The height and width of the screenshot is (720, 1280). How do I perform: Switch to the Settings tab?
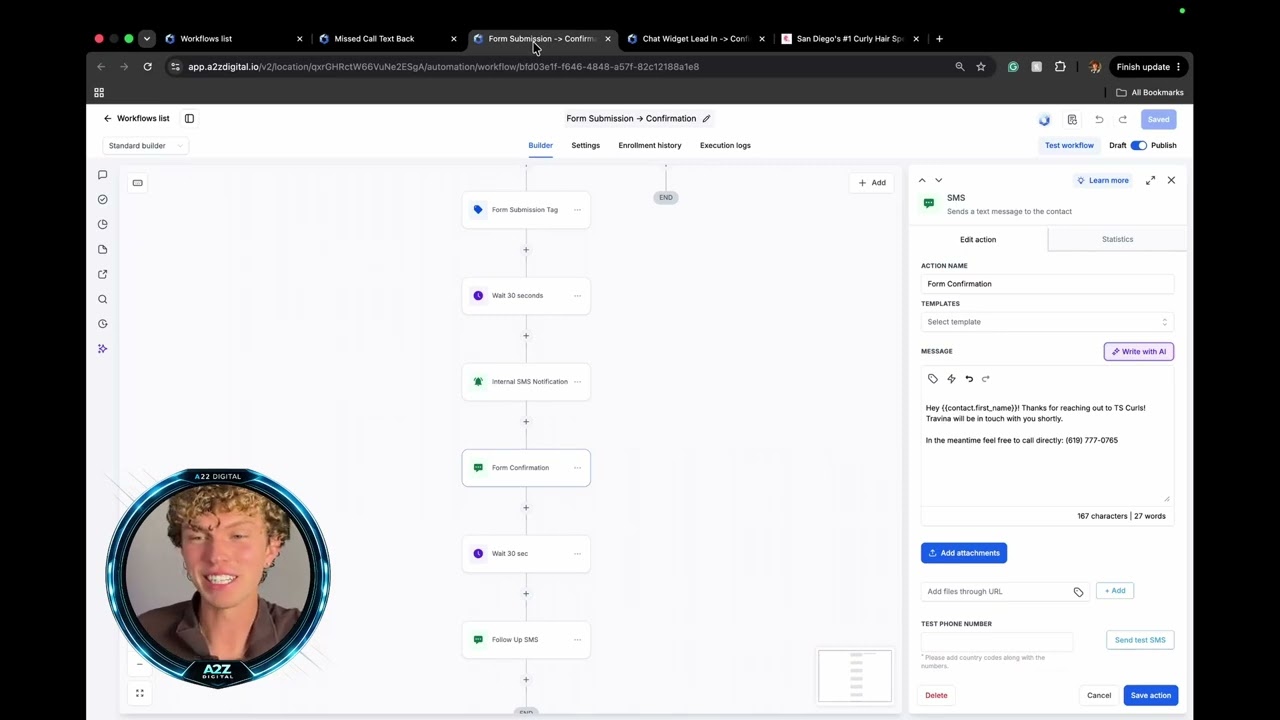tap(586, 145)
